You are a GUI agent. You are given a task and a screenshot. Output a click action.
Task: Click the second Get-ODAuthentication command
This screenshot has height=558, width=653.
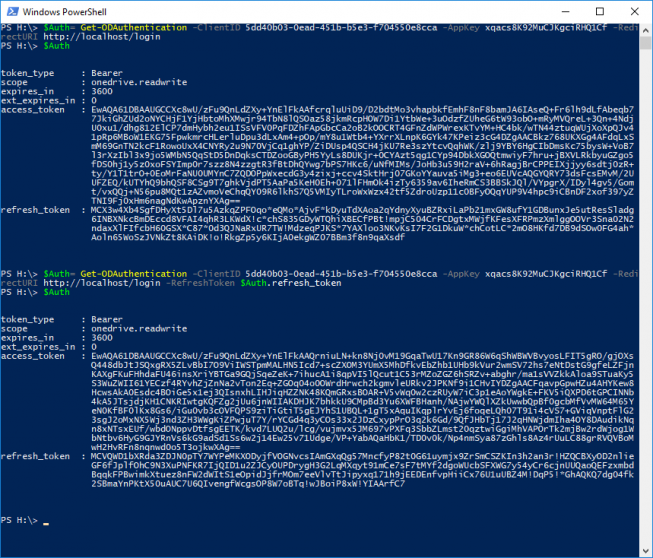(x=134, y=274)
